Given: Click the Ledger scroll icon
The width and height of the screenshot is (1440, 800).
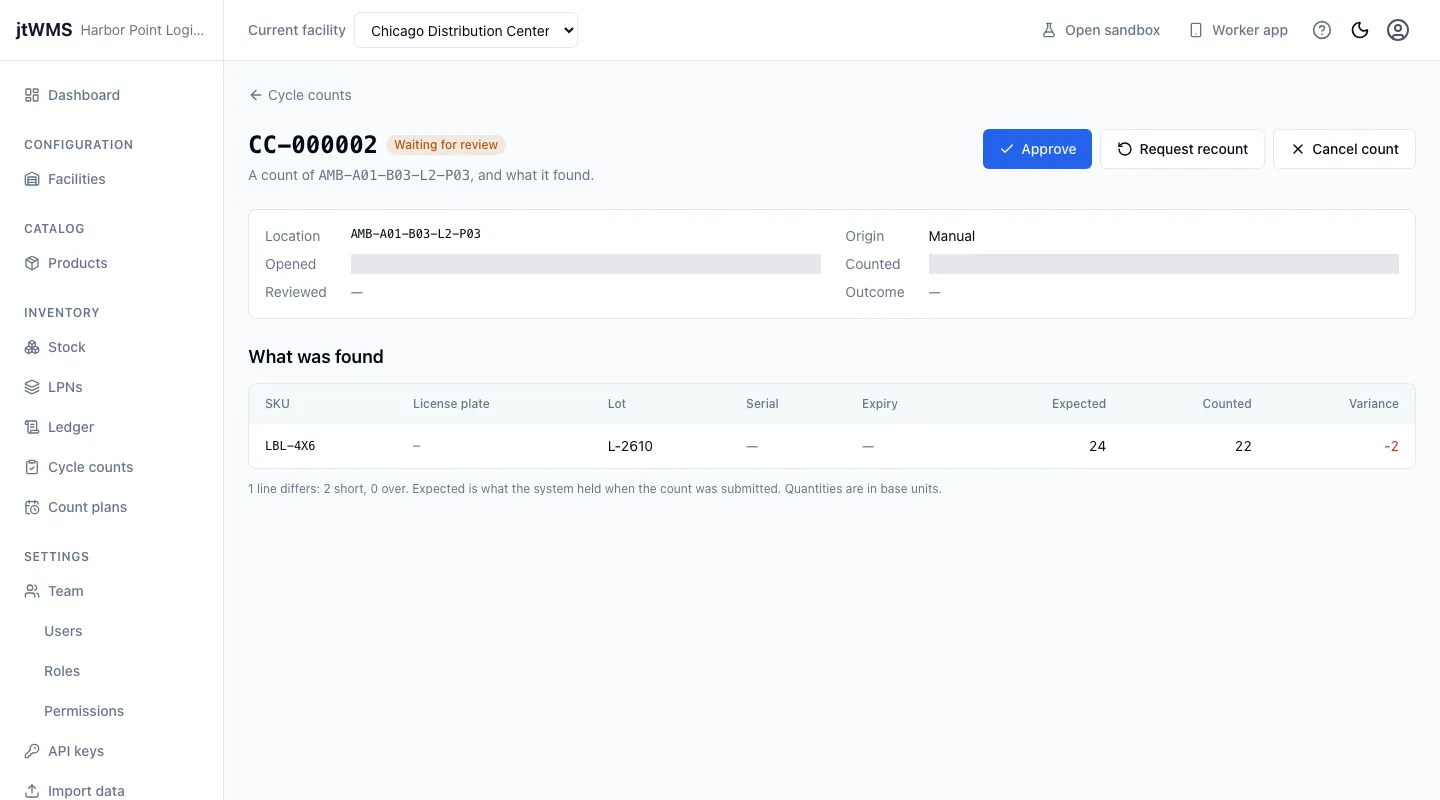Looking at the screenshot, I should [x=32, y=427].
